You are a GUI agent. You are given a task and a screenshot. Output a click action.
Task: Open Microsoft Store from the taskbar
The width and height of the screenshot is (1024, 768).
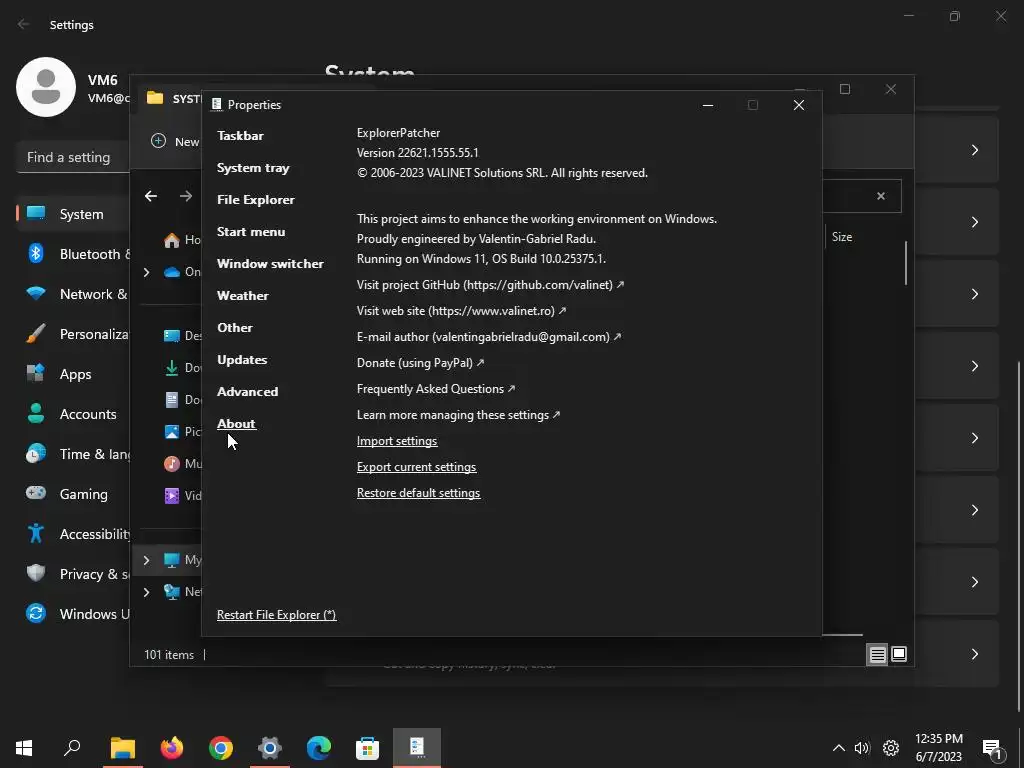[x=368, y=748]
